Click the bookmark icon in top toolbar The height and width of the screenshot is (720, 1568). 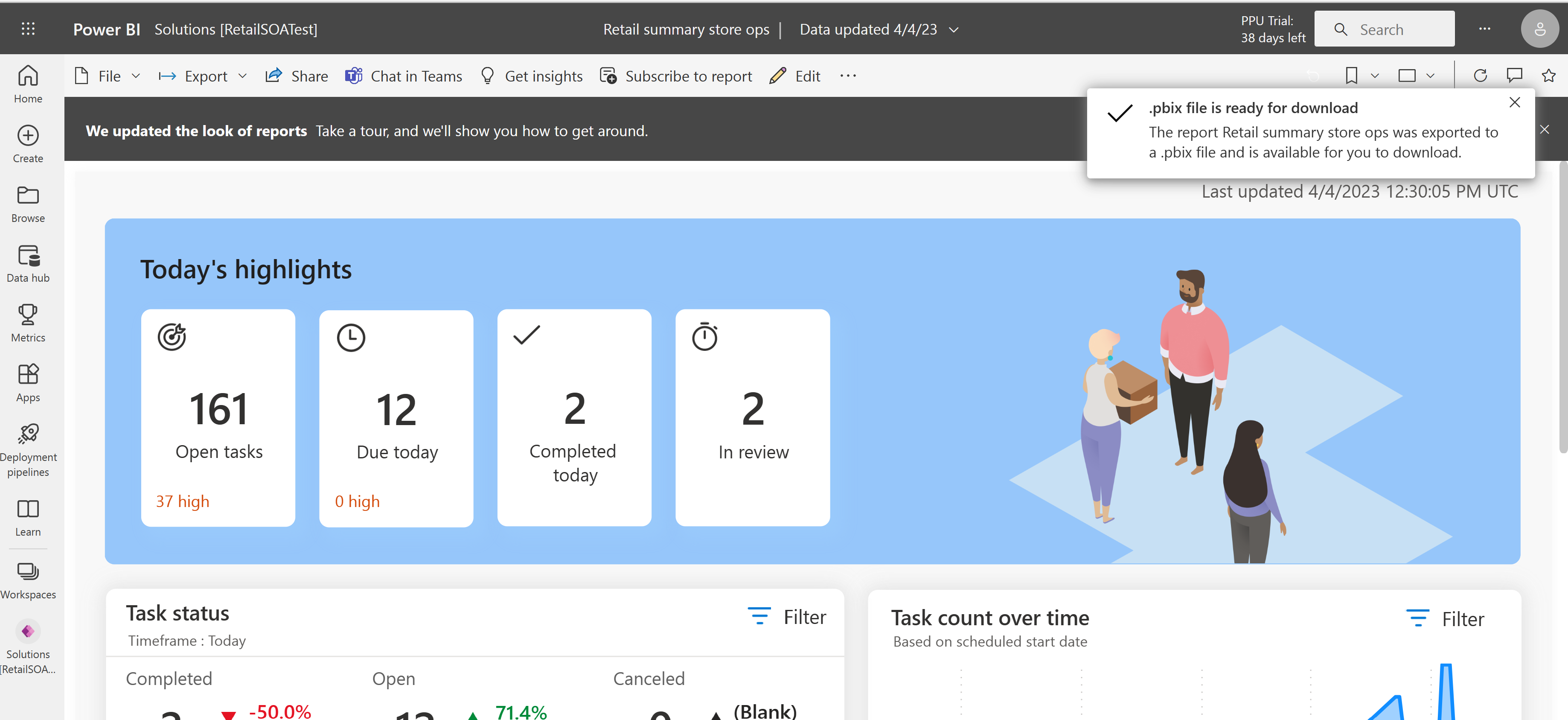(x=1352, y=76)
